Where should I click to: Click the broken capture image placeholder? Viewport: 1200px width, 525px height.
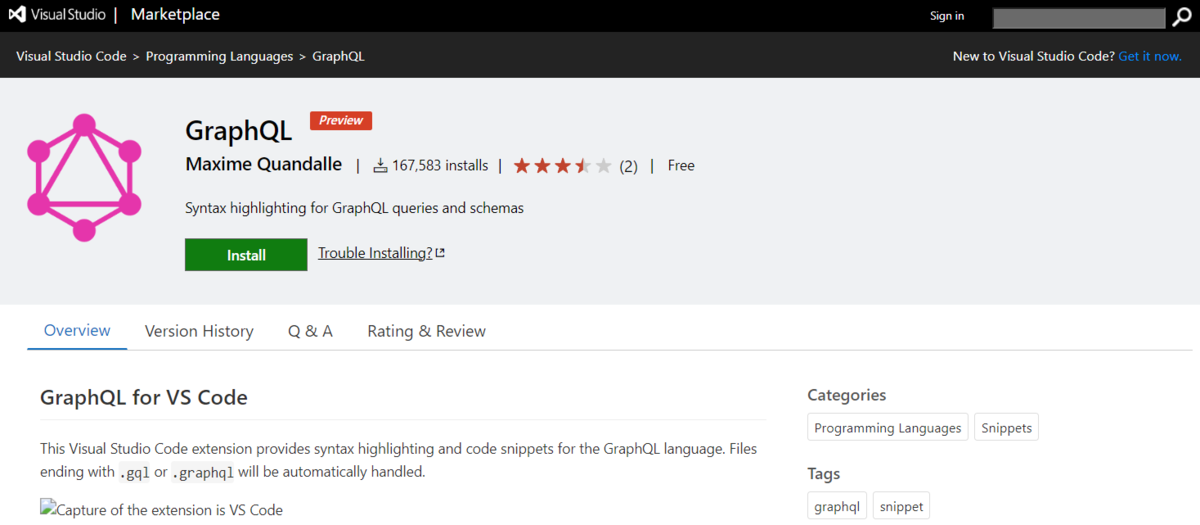click(162, 510)
